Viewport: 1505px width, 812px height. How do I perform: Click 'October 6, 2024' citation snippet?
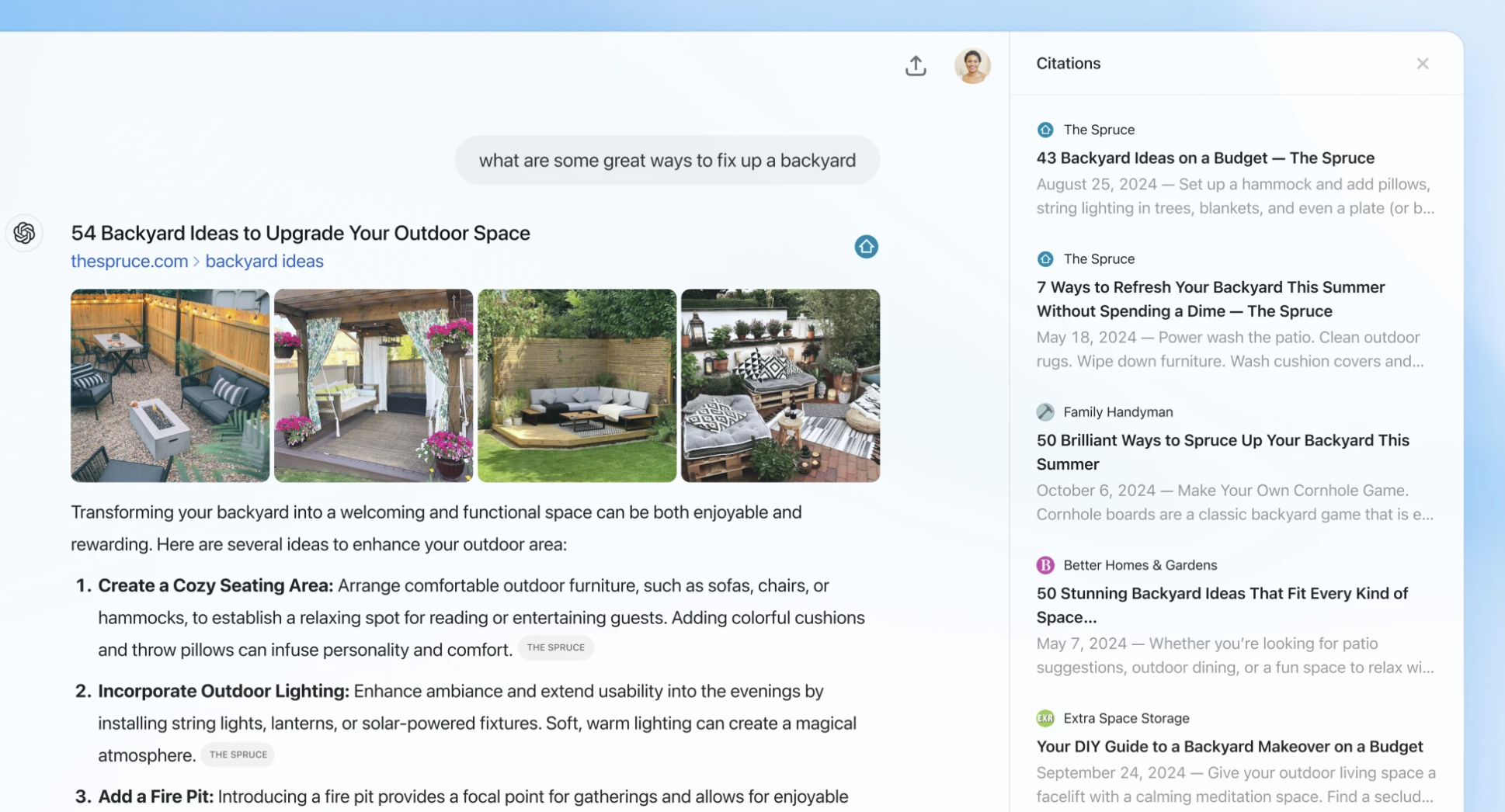pos(1235,502)
